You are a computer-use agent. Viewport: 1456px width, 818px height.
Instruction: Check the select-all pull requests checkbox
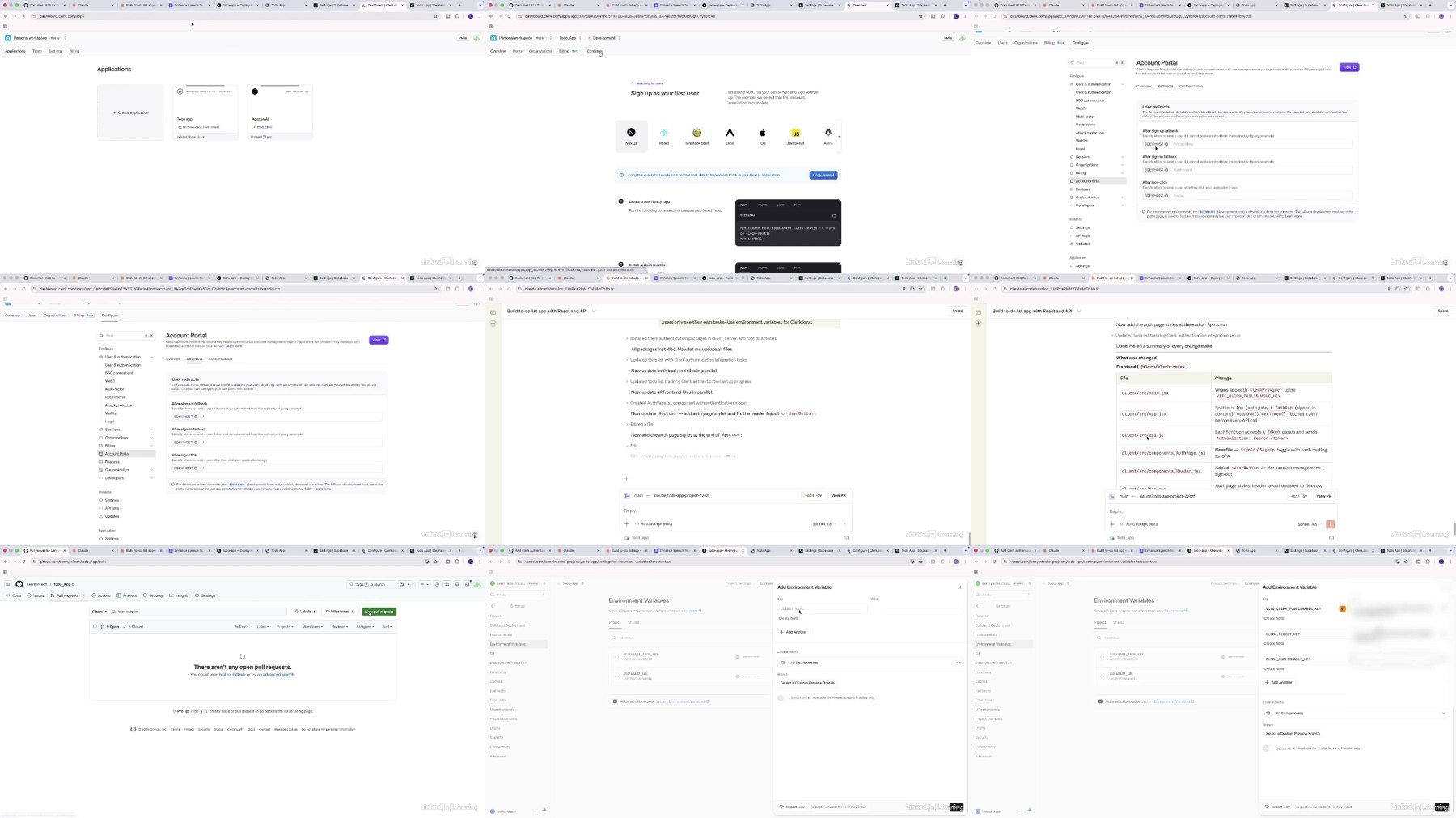point(95,626)
